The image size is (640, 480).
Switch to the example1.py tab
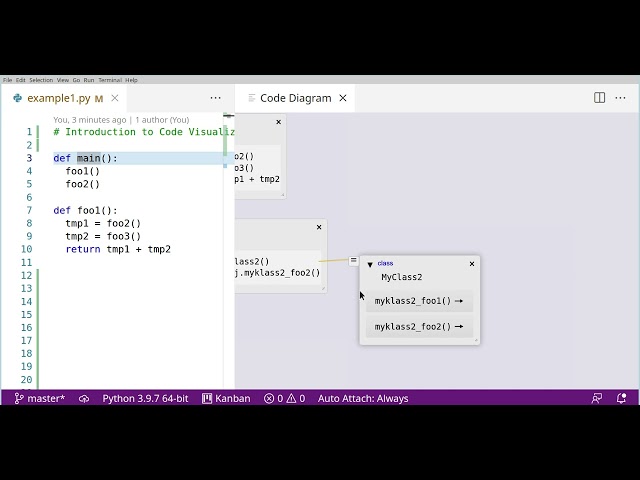[x=58, y=98]
